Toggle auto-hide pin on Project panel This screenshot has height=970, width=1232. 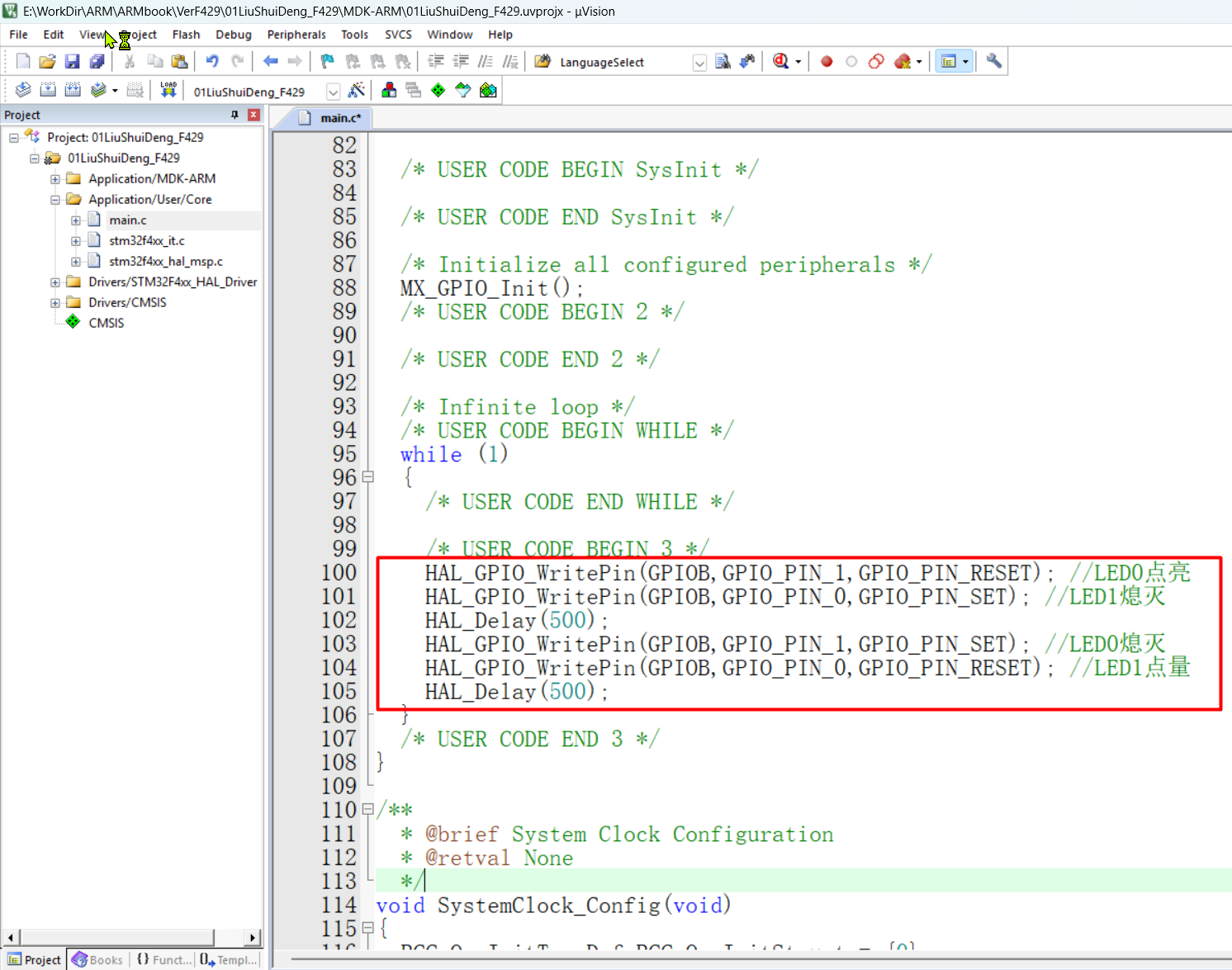point(235,115)
